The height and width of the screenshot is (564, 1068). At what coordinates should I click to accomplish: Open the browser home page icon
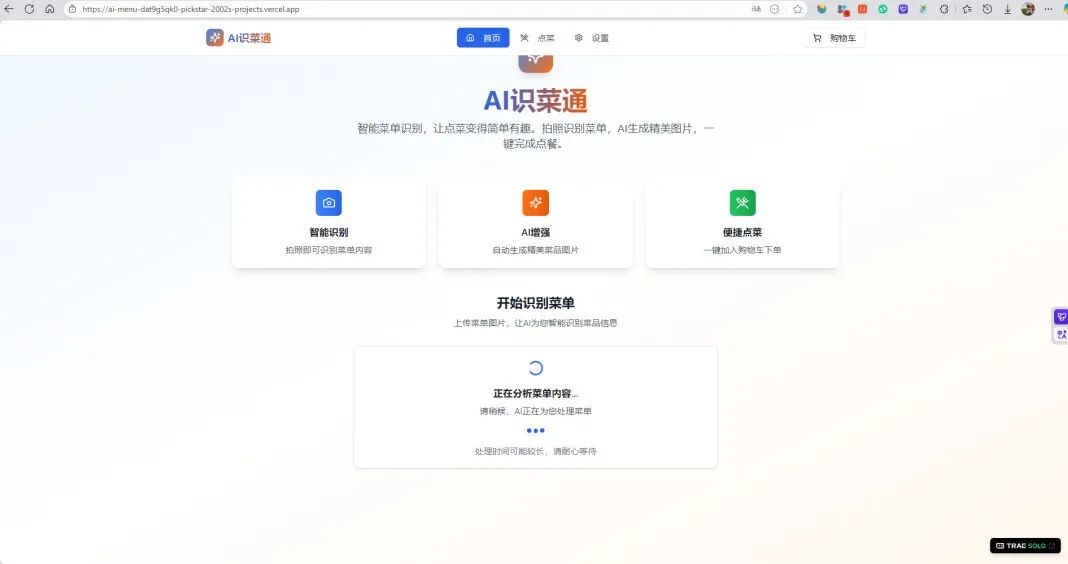pos(50,9)
